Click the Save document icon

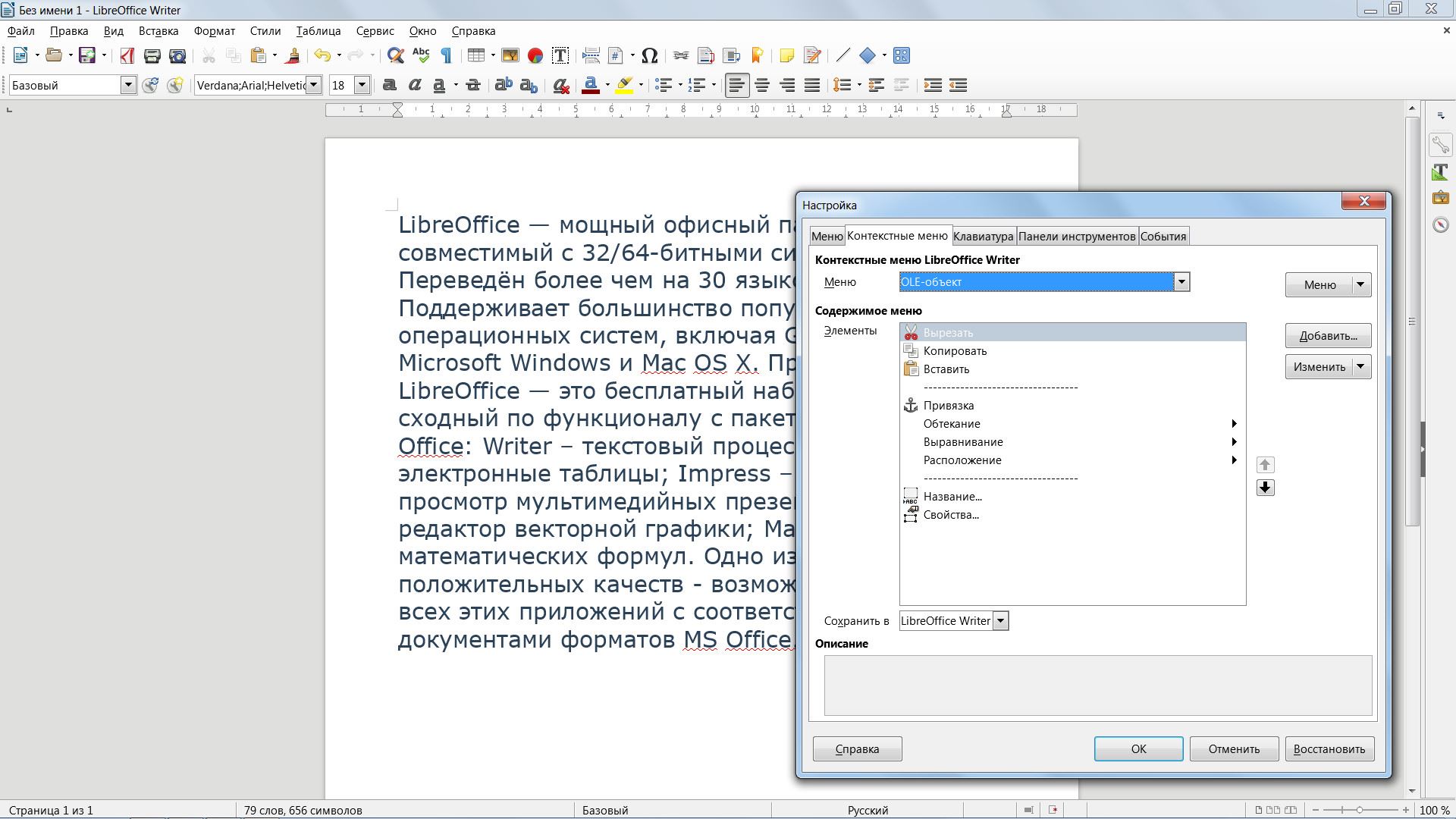coord(87,55)
